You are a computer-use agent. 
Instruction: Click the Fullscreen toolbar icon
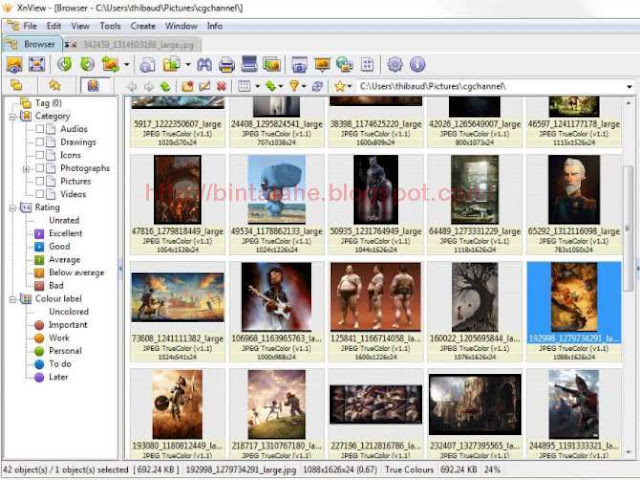tap(37, 64)
